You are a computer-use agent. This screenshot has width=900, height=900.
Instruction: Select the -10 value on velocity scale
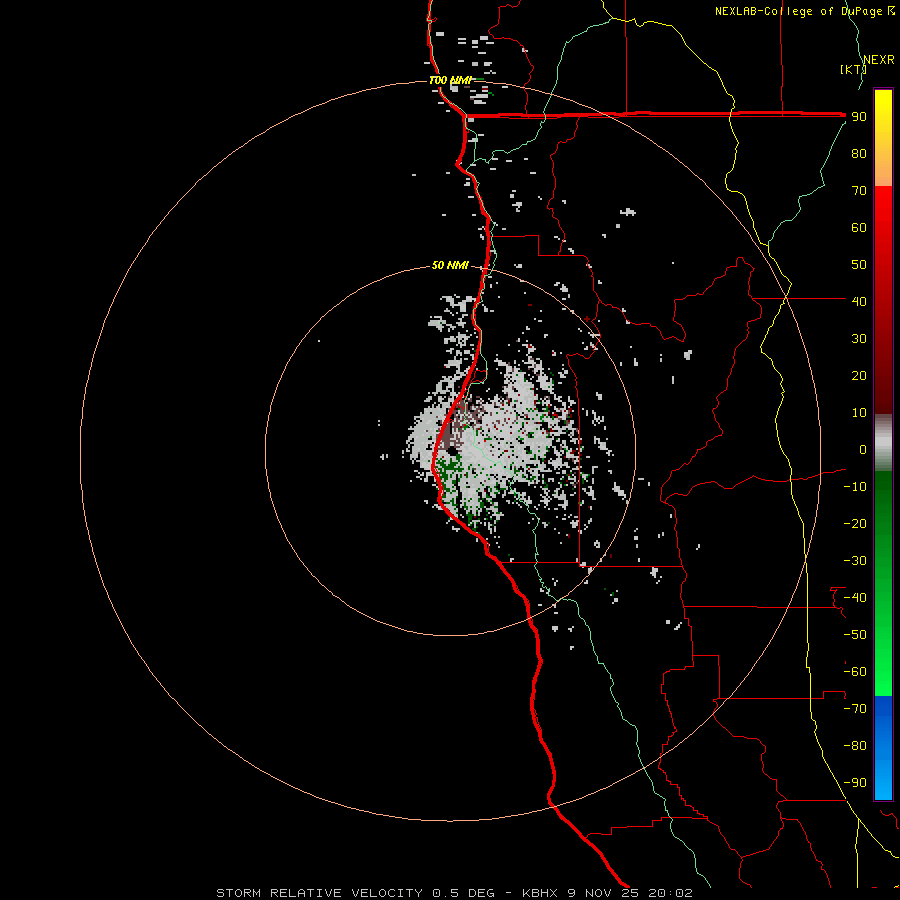tap(855, 487)
